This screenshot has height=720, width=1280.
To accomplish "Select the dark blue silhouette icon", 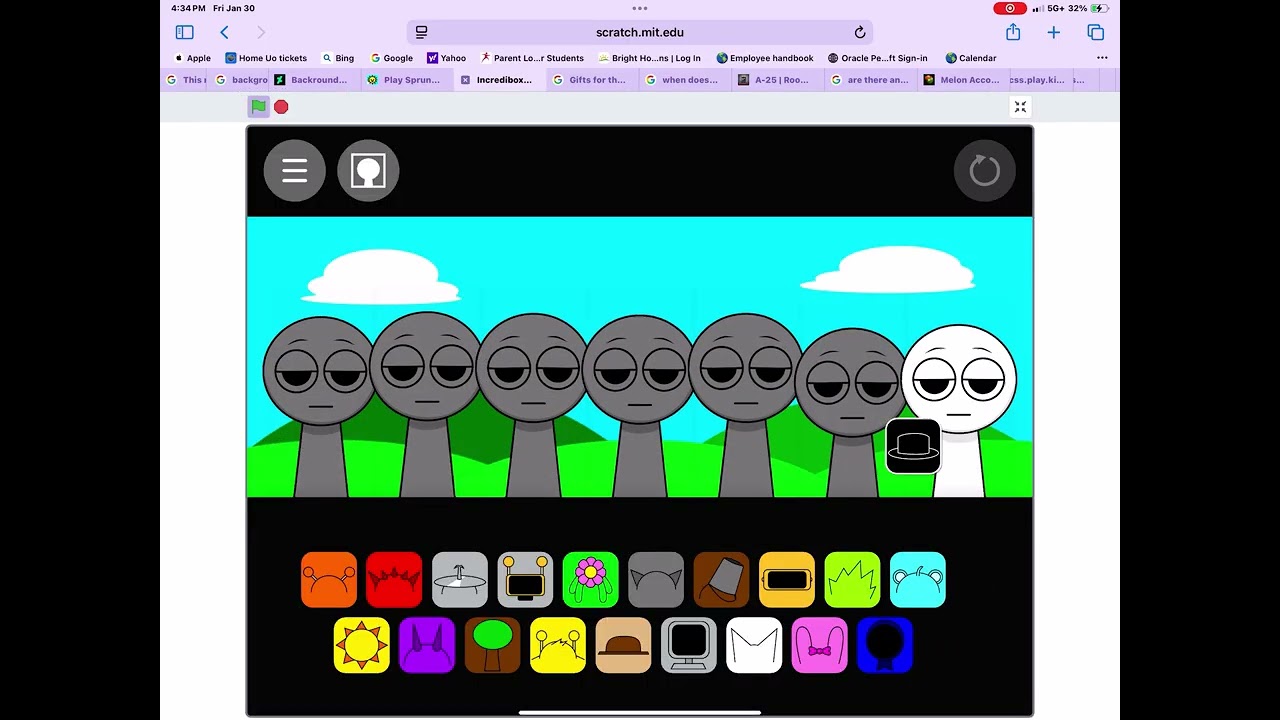I will pyautogui.click(x=885, y=645).
